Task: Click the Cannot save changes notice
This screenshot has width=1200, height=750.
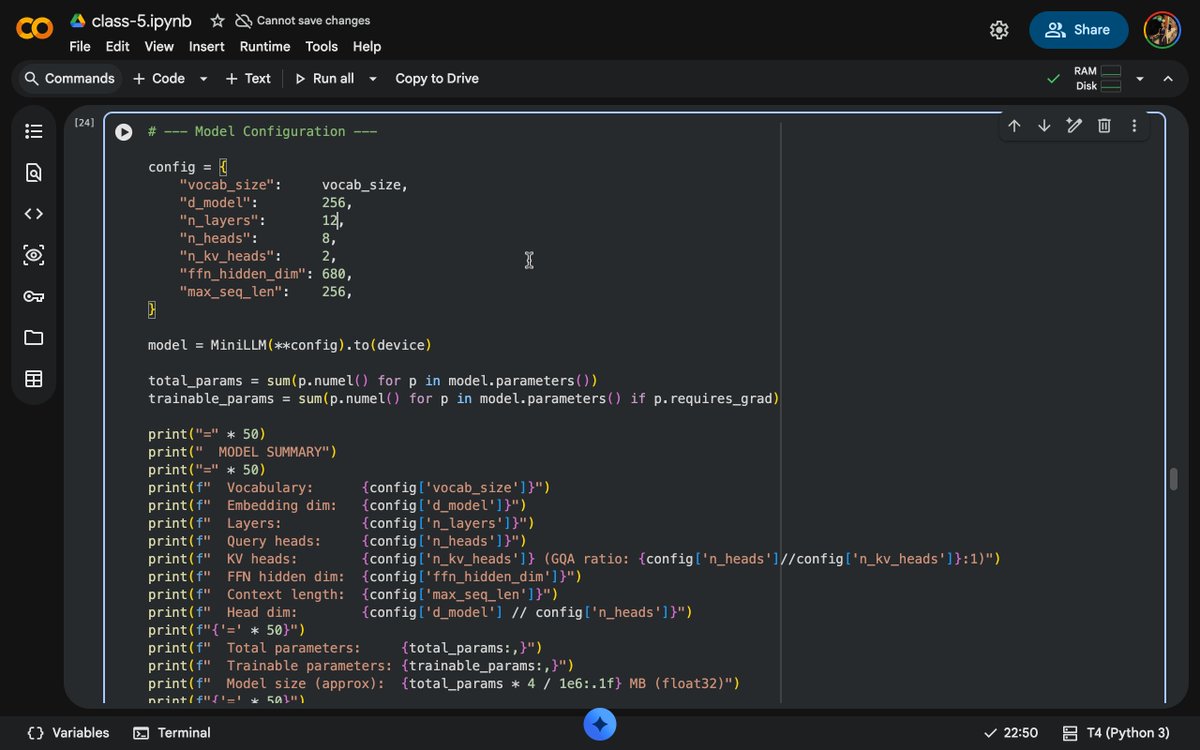Action: click(302, 20)
